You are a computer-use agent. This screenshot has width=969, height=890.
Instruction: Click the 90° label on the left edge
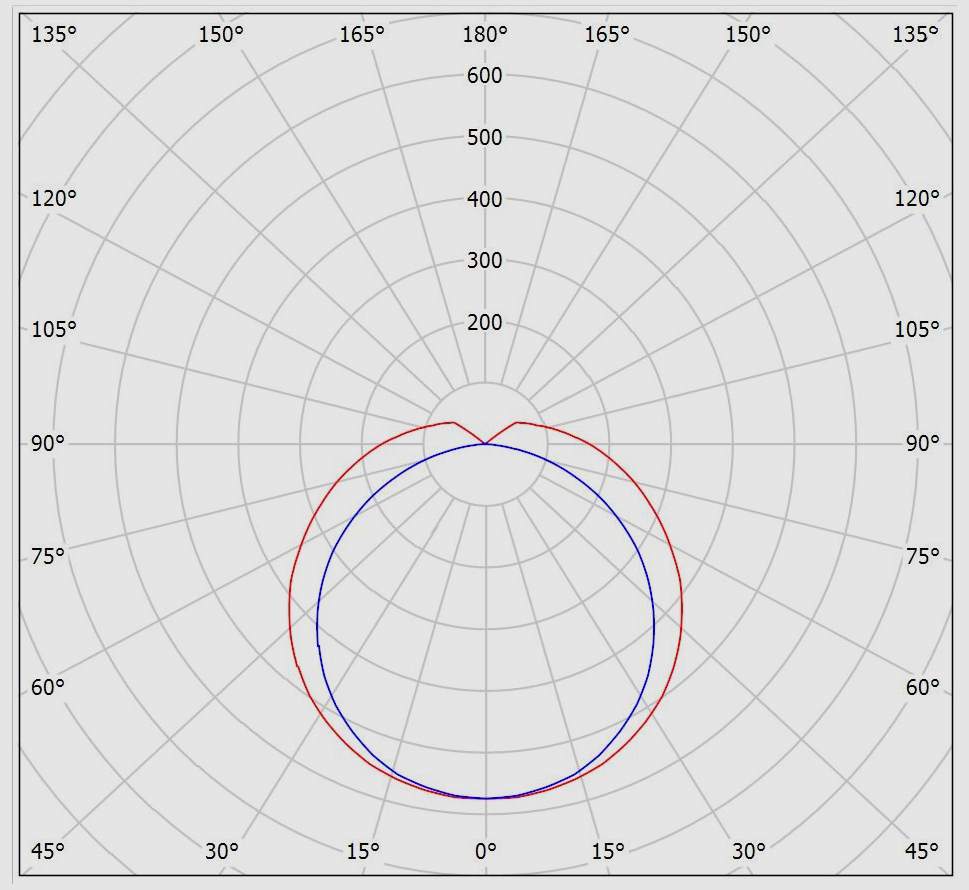click(48, 443)
